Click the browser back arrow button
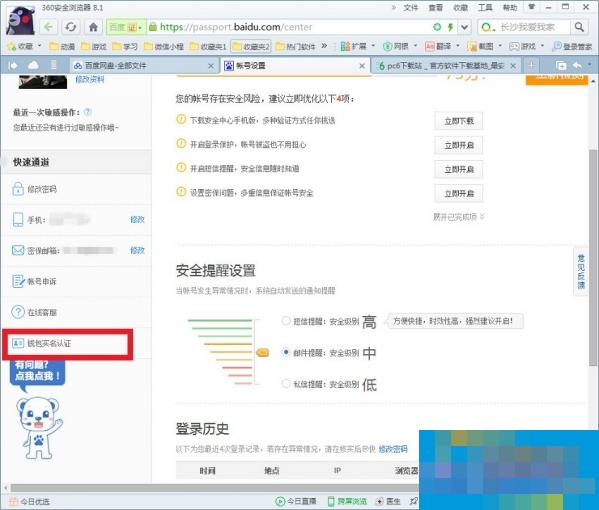The height and width of the screenshot is (510, 599). pos(49,27)
